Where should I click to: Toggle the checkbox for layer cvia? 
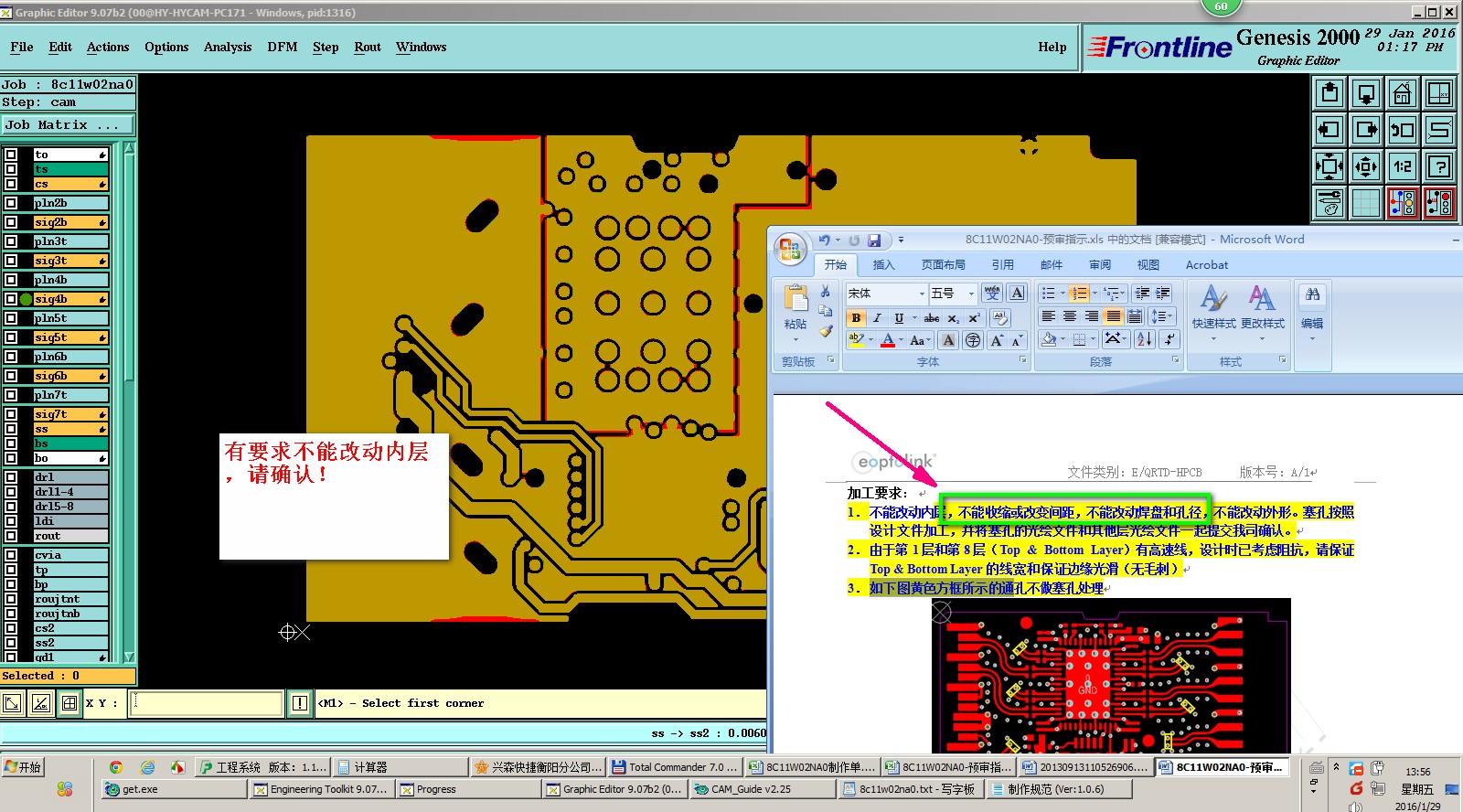click(11, 555)
